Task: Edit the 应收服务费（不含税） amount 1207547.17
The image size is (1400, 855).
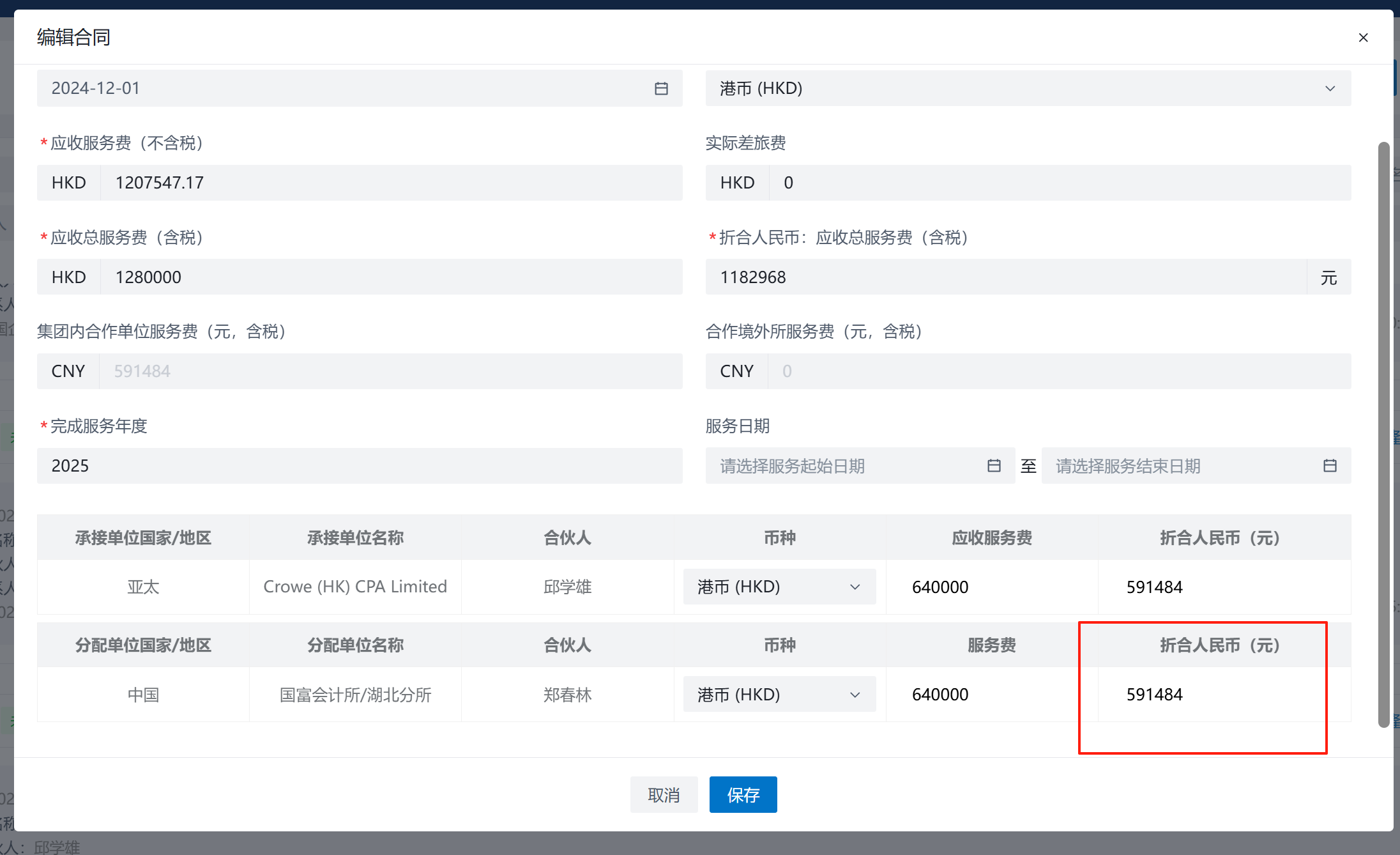Action: coord(390,183)
